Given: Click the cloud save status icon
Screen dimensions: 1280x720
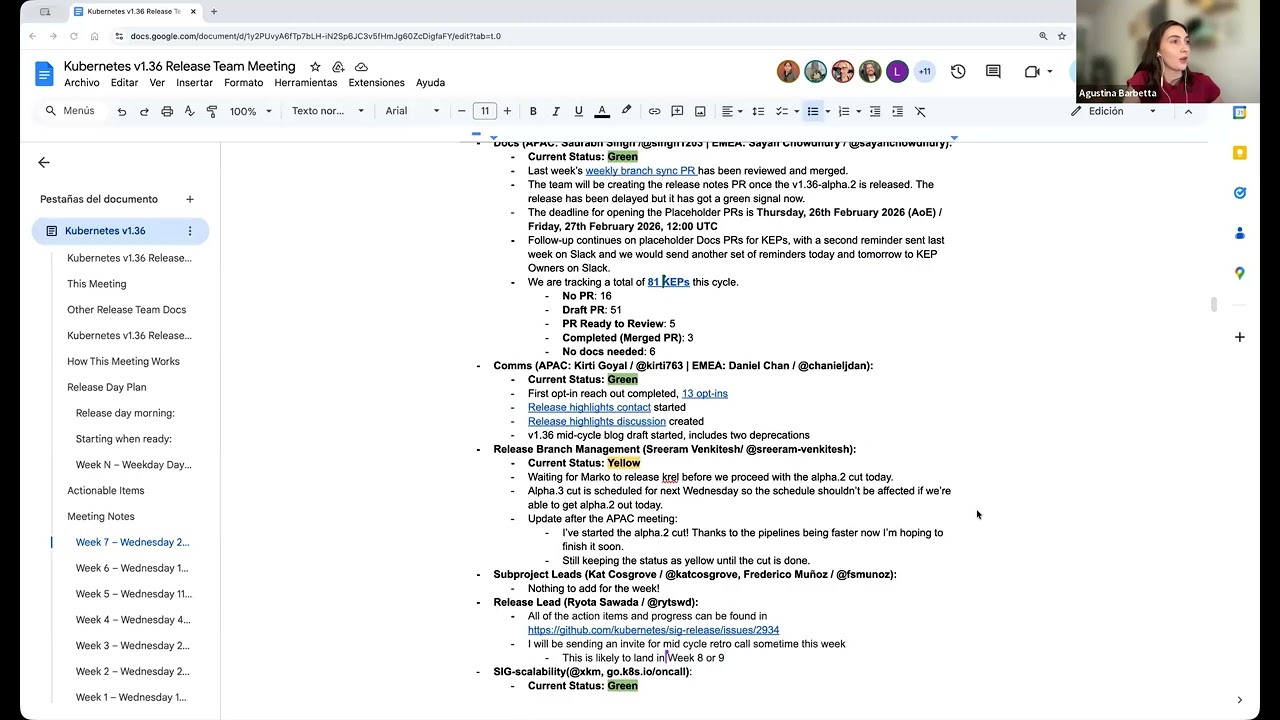Looking at the screenshot, I should click(x=361, y=67).
